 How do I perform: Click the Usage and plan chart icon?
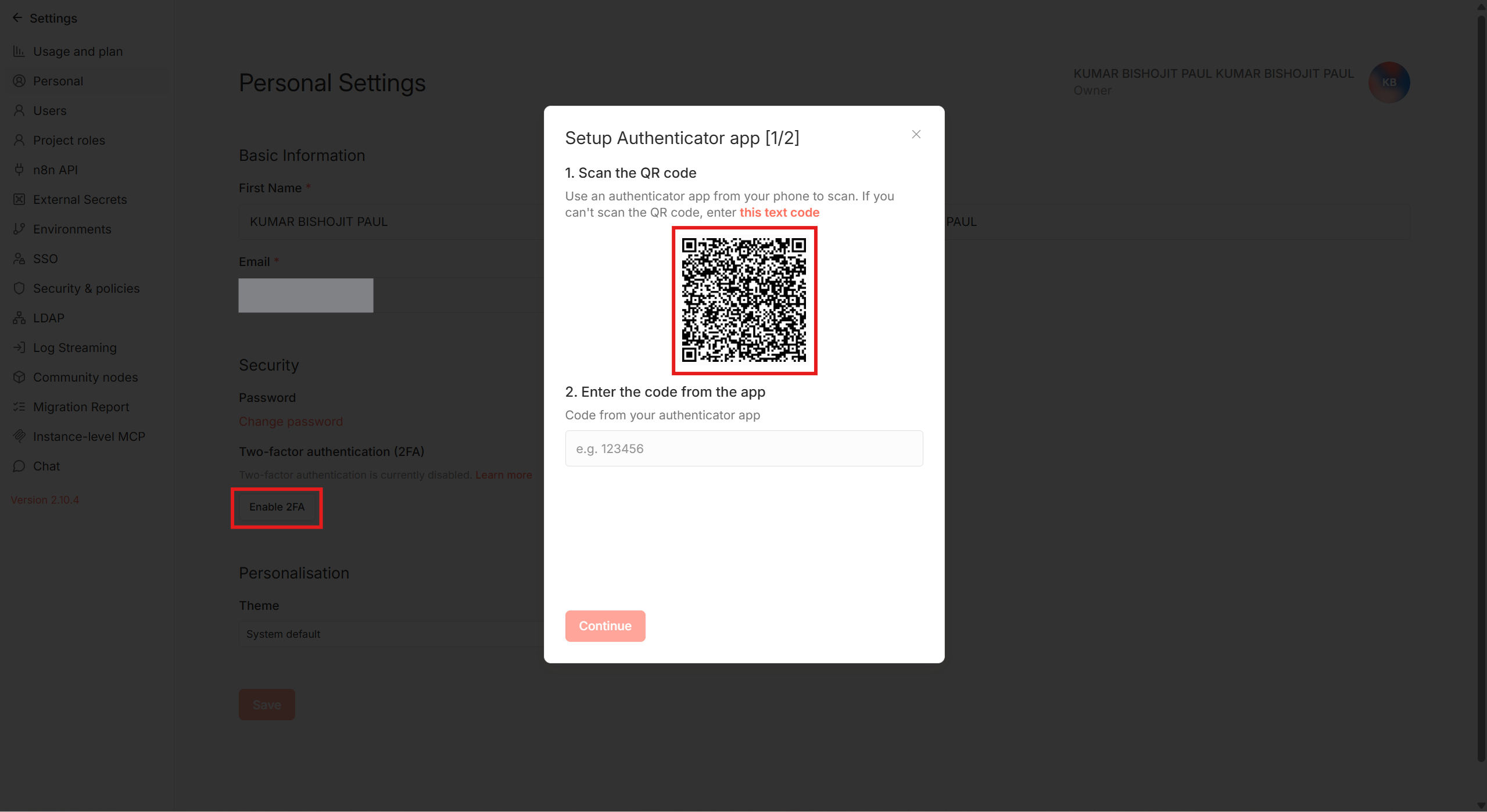(19, 51)
